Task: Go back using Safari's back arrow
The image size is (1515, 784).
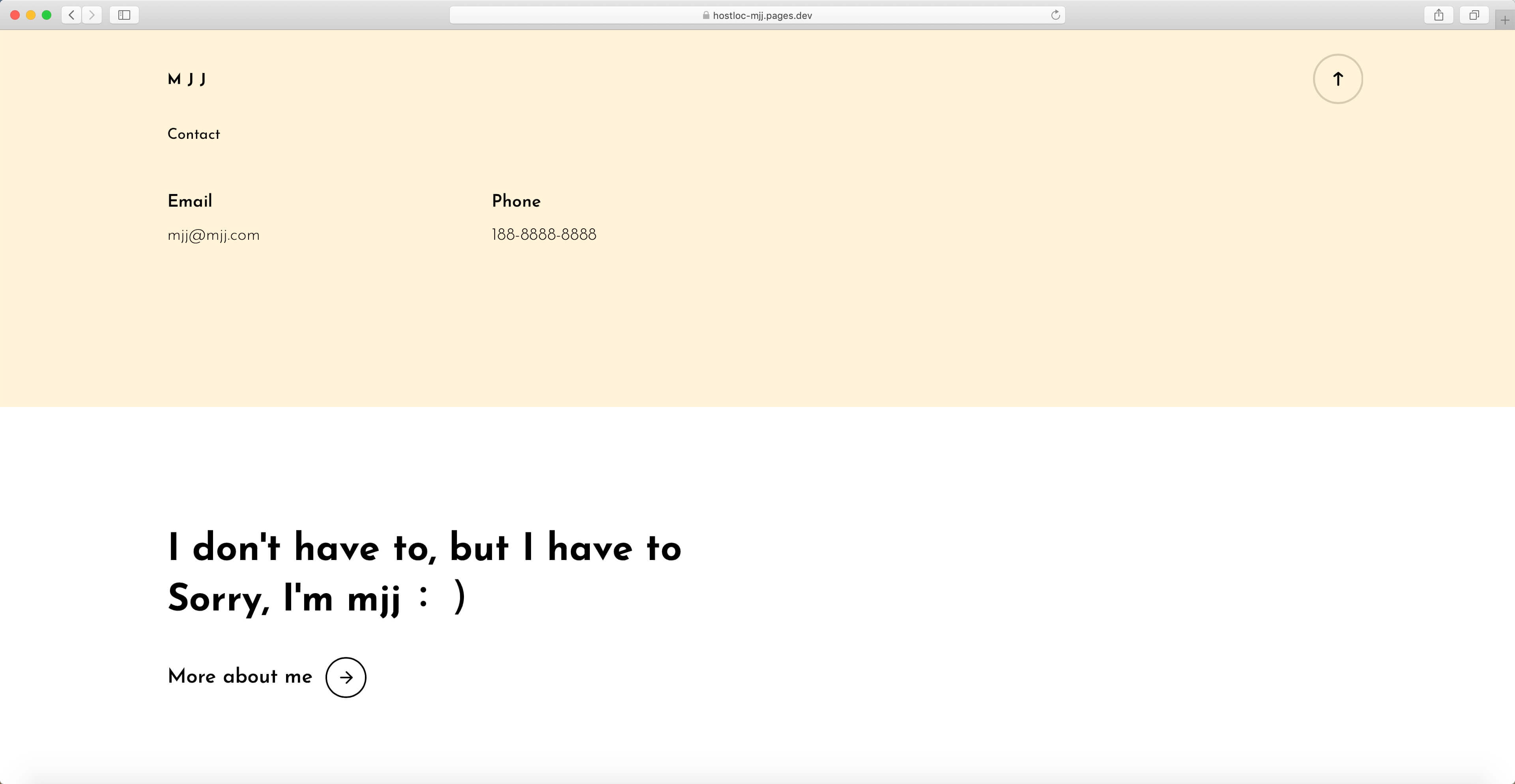Action: click(x=71, y=15)
